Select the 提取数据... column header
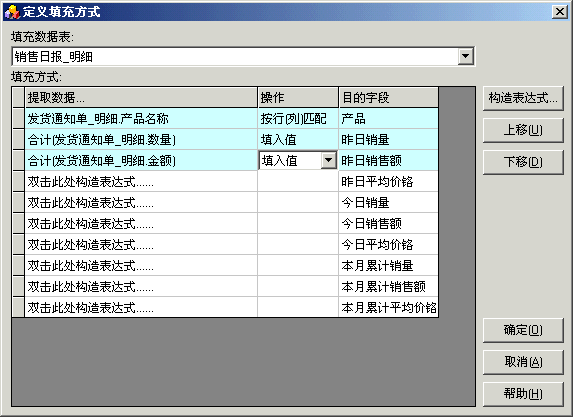 (141, 98)
